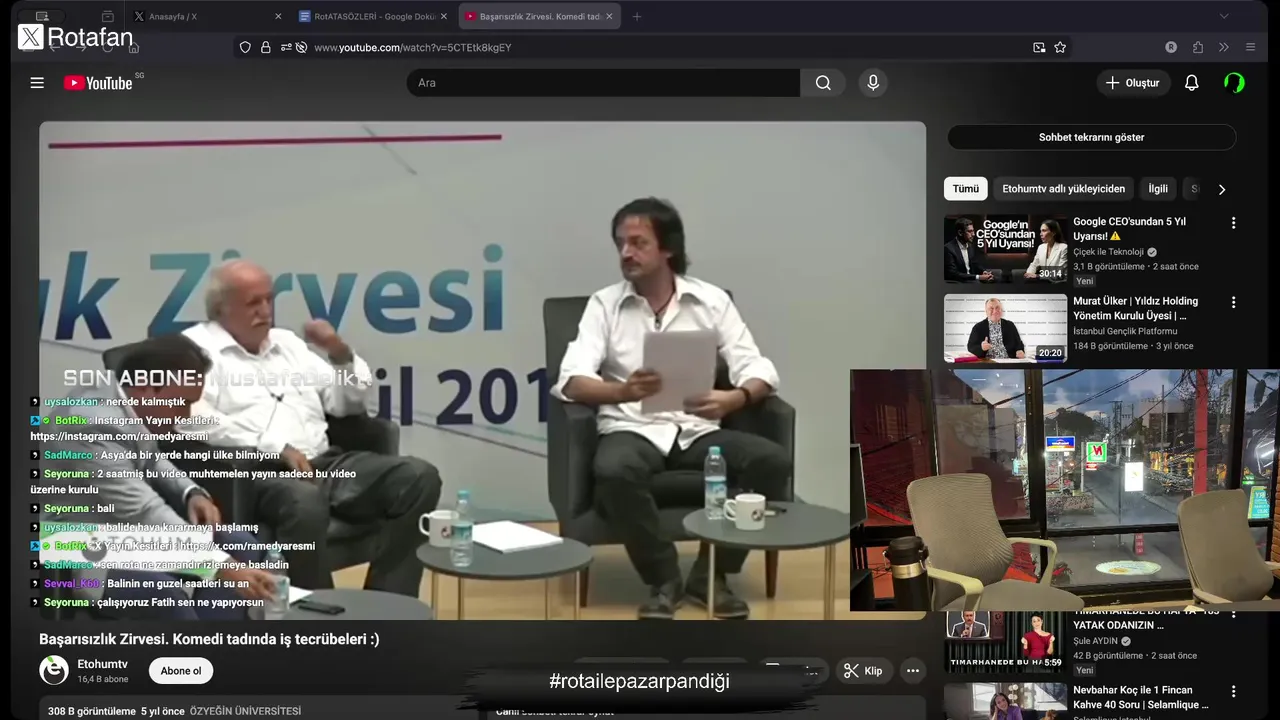Open Murat Ülker Yıldız Holding title

[x=1135, y=308]
